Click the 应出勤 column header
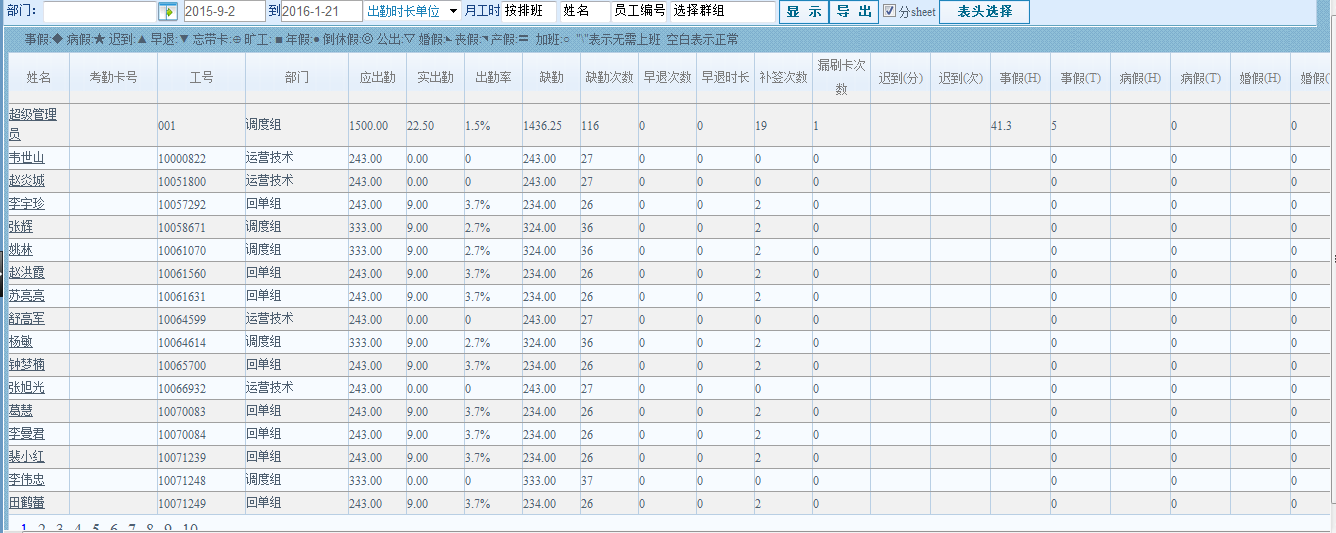1336x533 pixels. [x=377, y=77]
